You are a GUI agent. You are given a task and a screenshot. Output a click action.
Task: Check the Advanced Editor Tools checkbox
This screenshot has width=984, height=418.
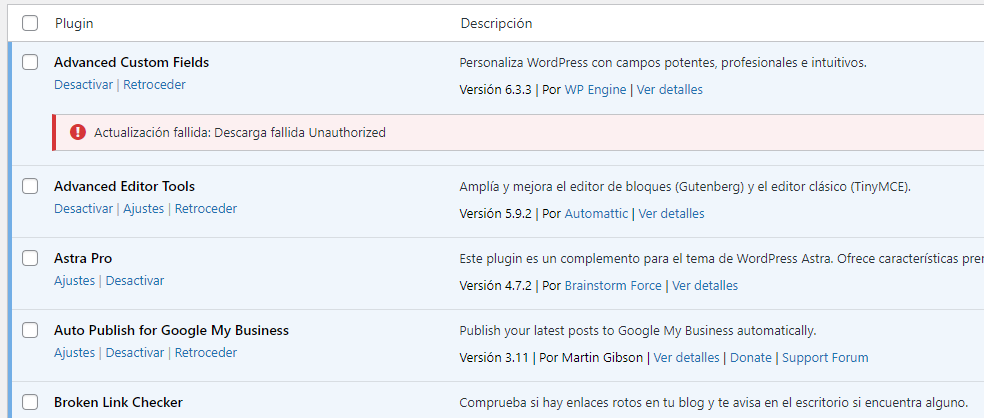pos(29,186)
